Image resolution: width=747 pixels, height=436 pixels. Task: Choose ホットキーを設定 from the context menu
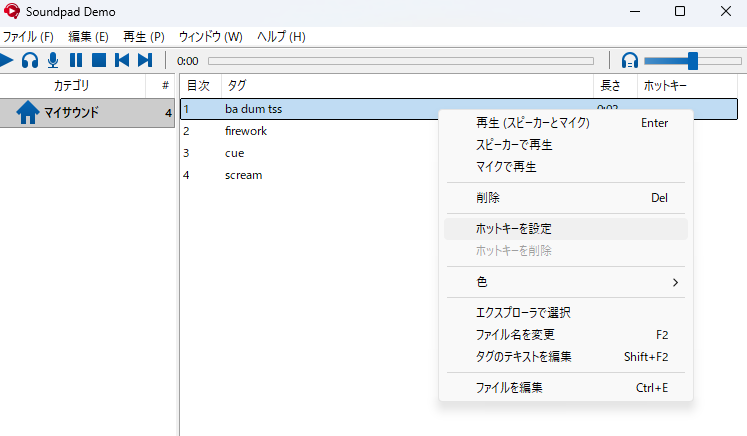(x=513, y=229)
